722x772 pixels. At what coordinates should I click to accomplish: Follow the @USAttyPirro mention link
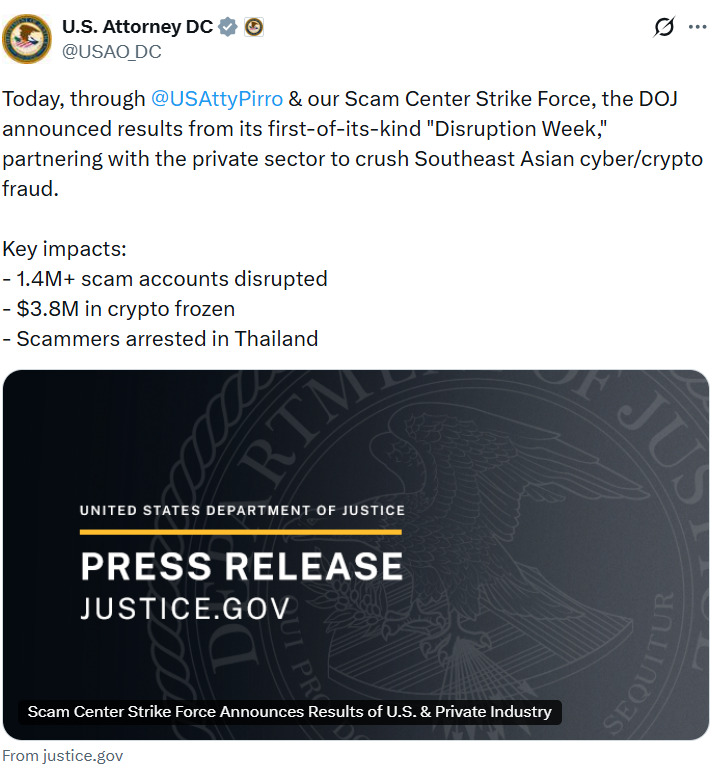click(x=217, y=99)
